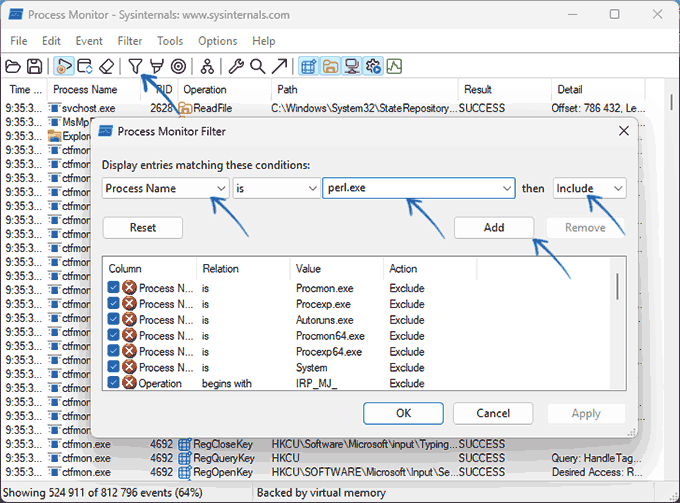Click the Include Process From Window target icon
Image resolution: width=680 pixels, height=503 pixels.
[178, 66]
